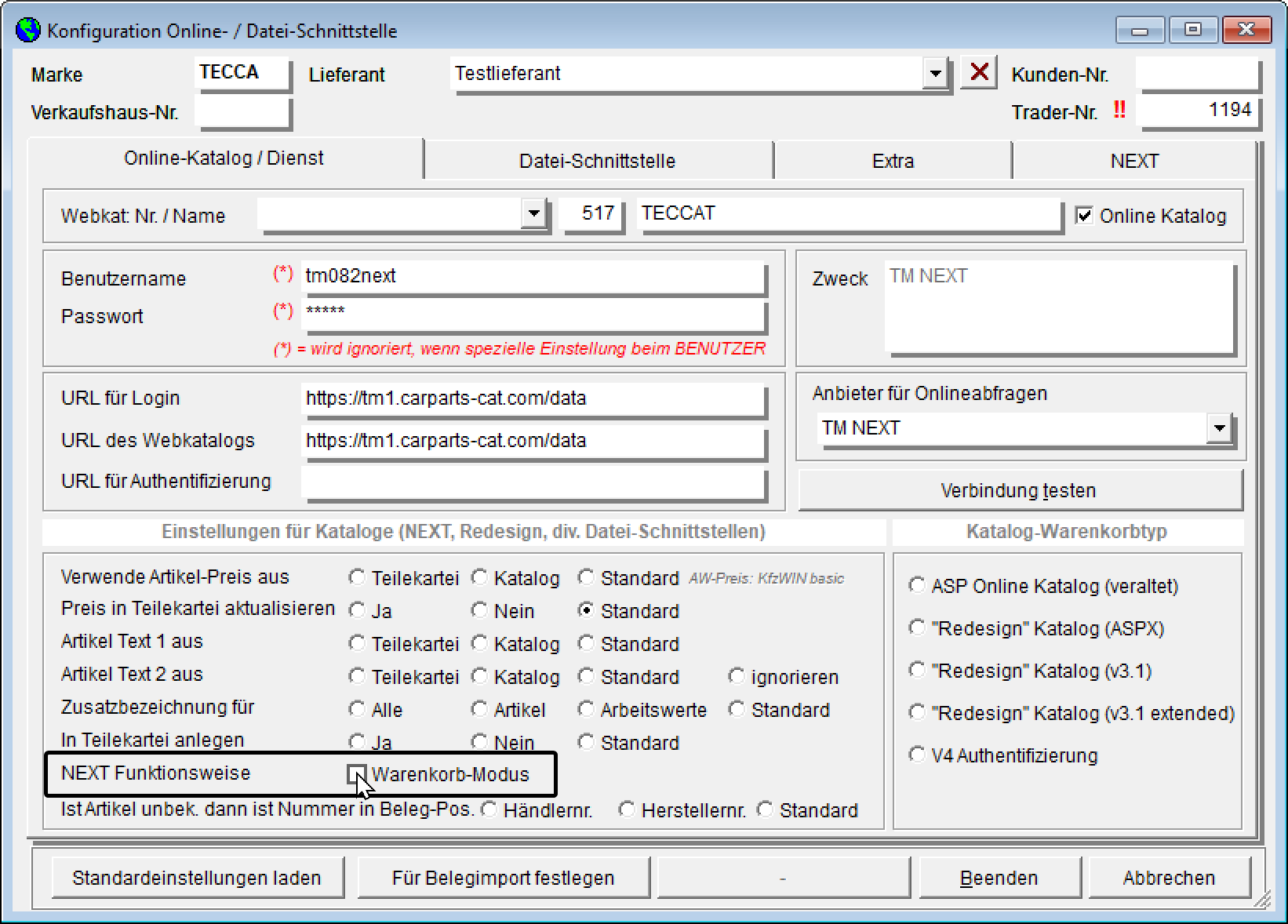Maximize the configuration window
Image resolution: width=1288 pixels, height=924 pixels.
[x=1192, y=30]
